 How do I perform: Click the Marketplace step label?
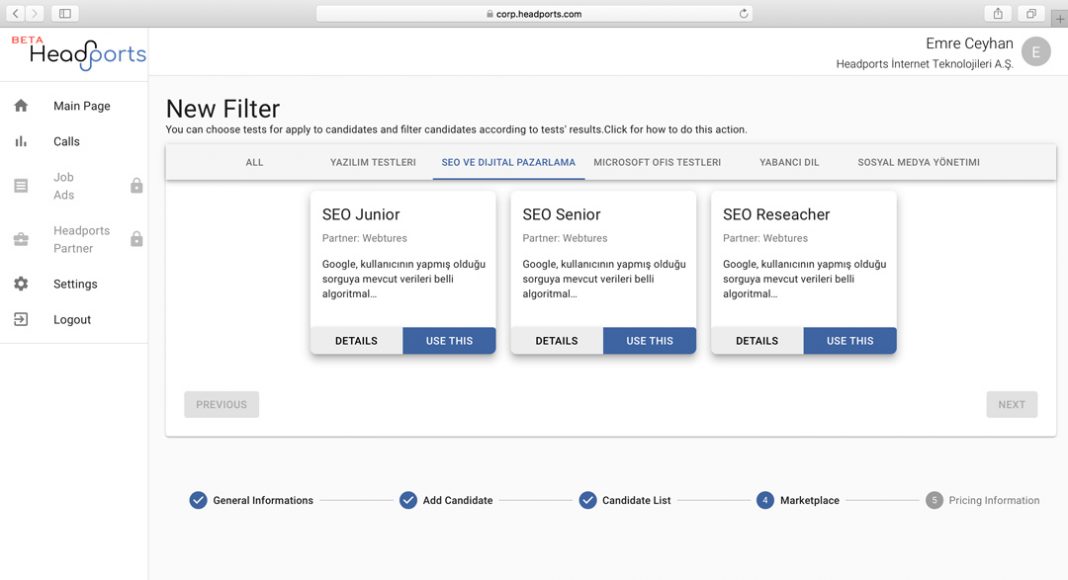pyautogui.click(x=809, y=500)
